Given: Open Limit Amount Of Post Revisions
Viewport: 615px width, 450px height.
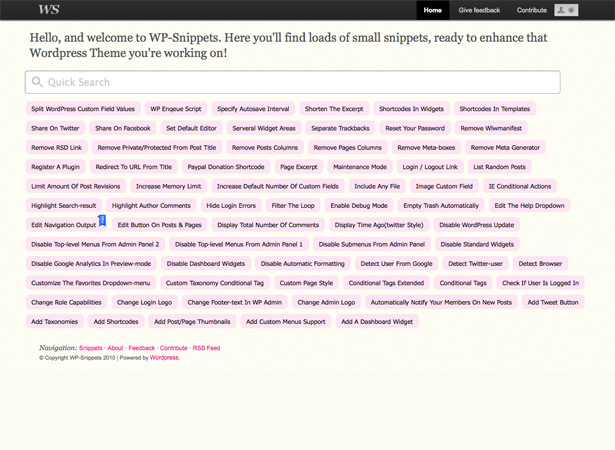Looking at the screenshot, I should [x=76, y=186].
